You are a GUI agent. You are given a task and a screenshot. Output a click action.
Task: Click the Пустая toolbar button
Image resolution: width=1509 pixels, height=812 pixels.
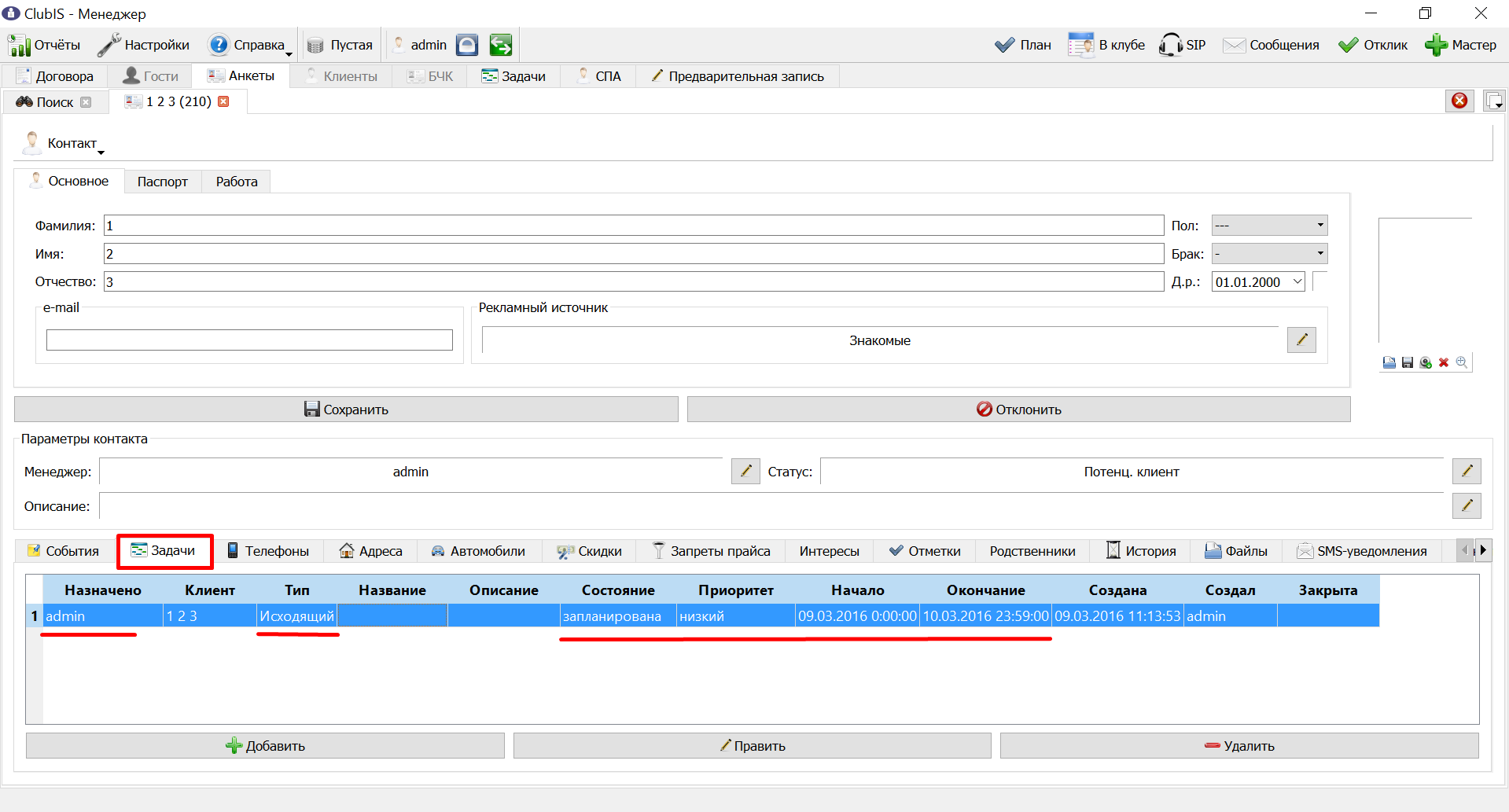click(339, 45)
